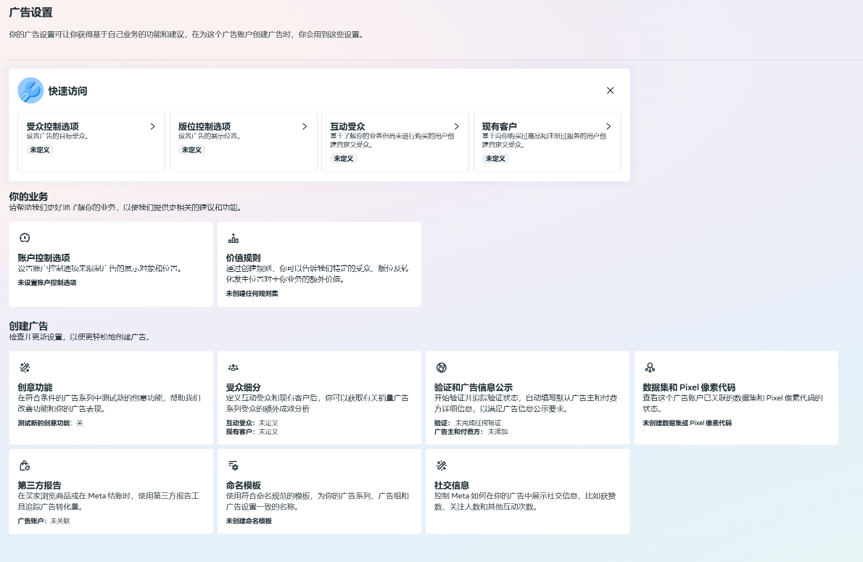Open the 社交信息 card title
The height and width of the screenshot is (562, 863).
[x=452, y=485]
